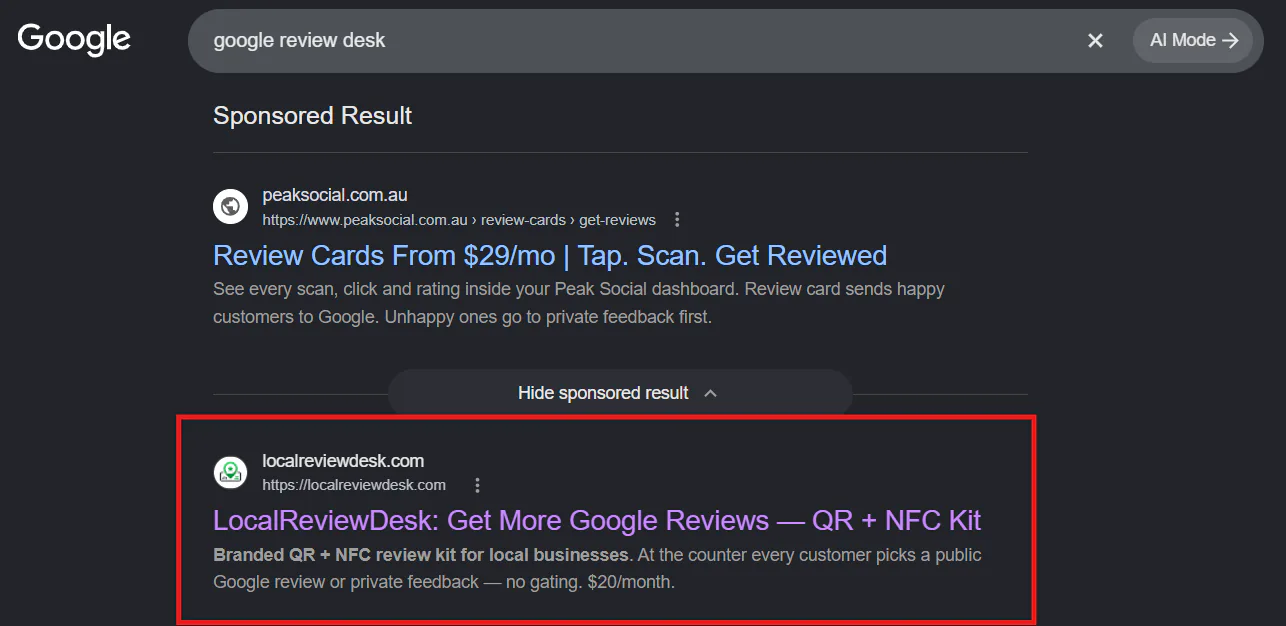Click the https://localreviewdesk.com URL text

click(x=354, y=485)
